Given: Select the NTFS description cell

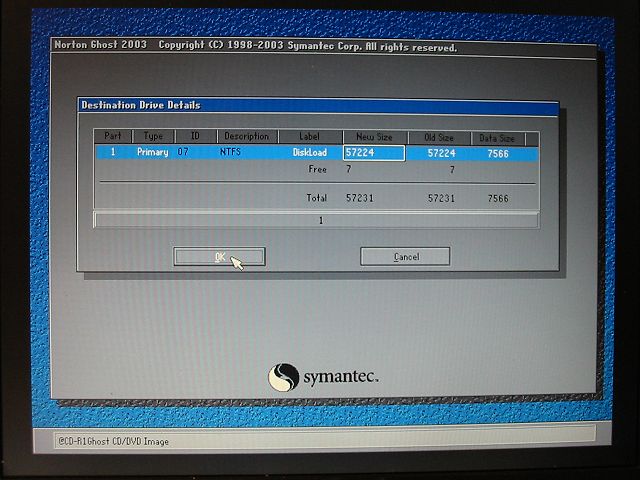Looking at the screenshot, I should (232, 153).
